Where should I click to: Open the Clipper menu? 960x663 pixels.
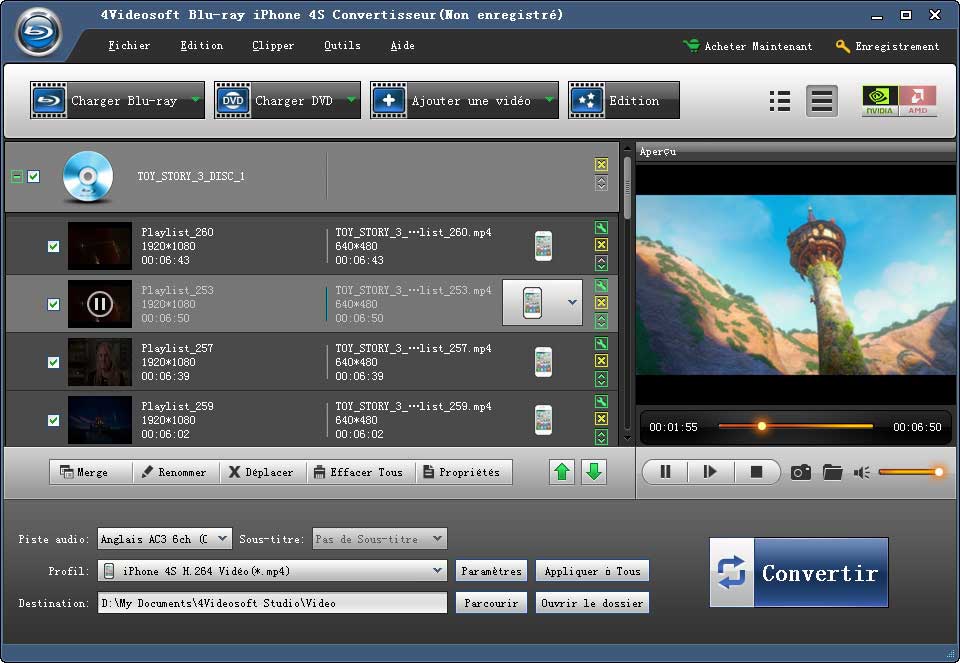[273, 46]
